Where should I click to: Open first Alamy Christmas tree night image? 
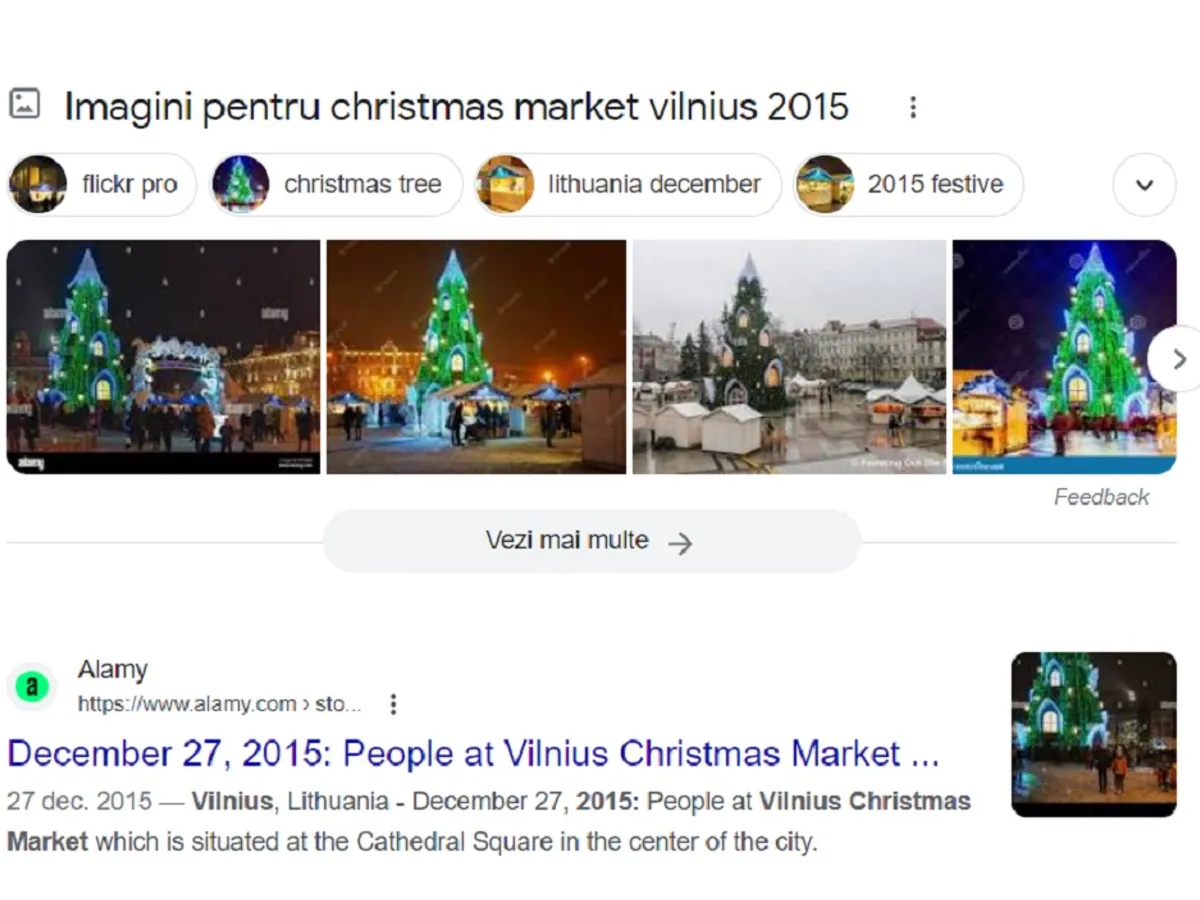click(x=163, y=357)
